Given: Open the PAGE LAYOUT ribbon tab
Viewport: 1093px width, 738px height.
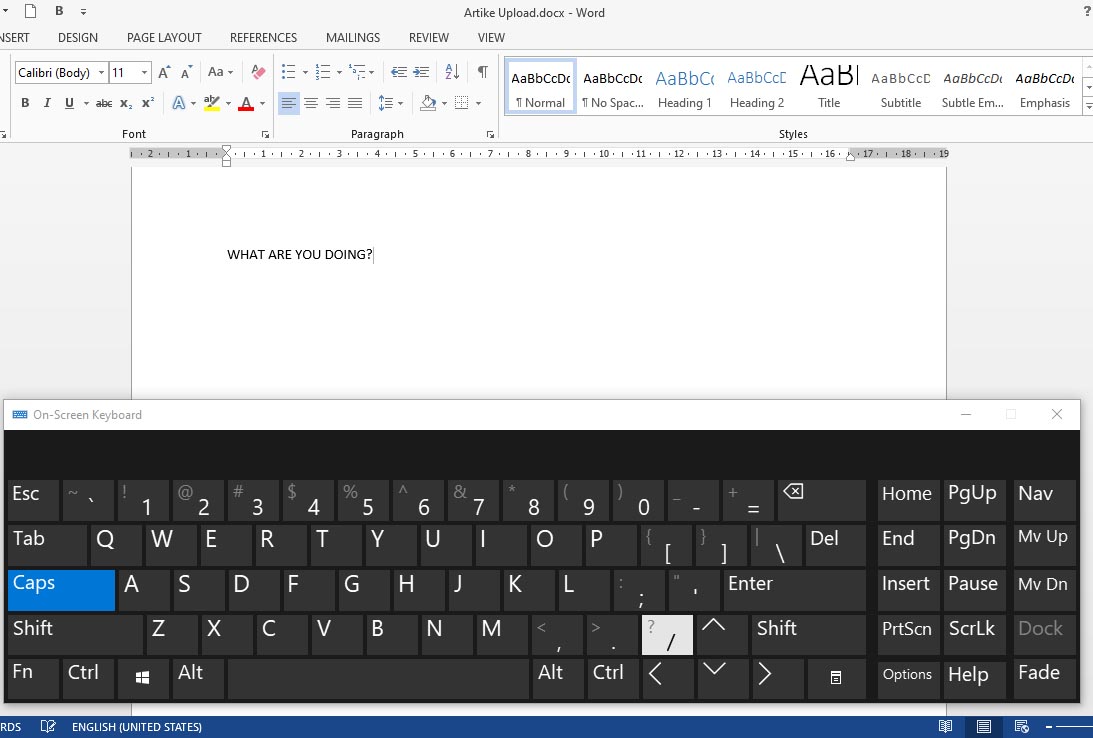Looking at the screenshot, I should coord(164,38).
